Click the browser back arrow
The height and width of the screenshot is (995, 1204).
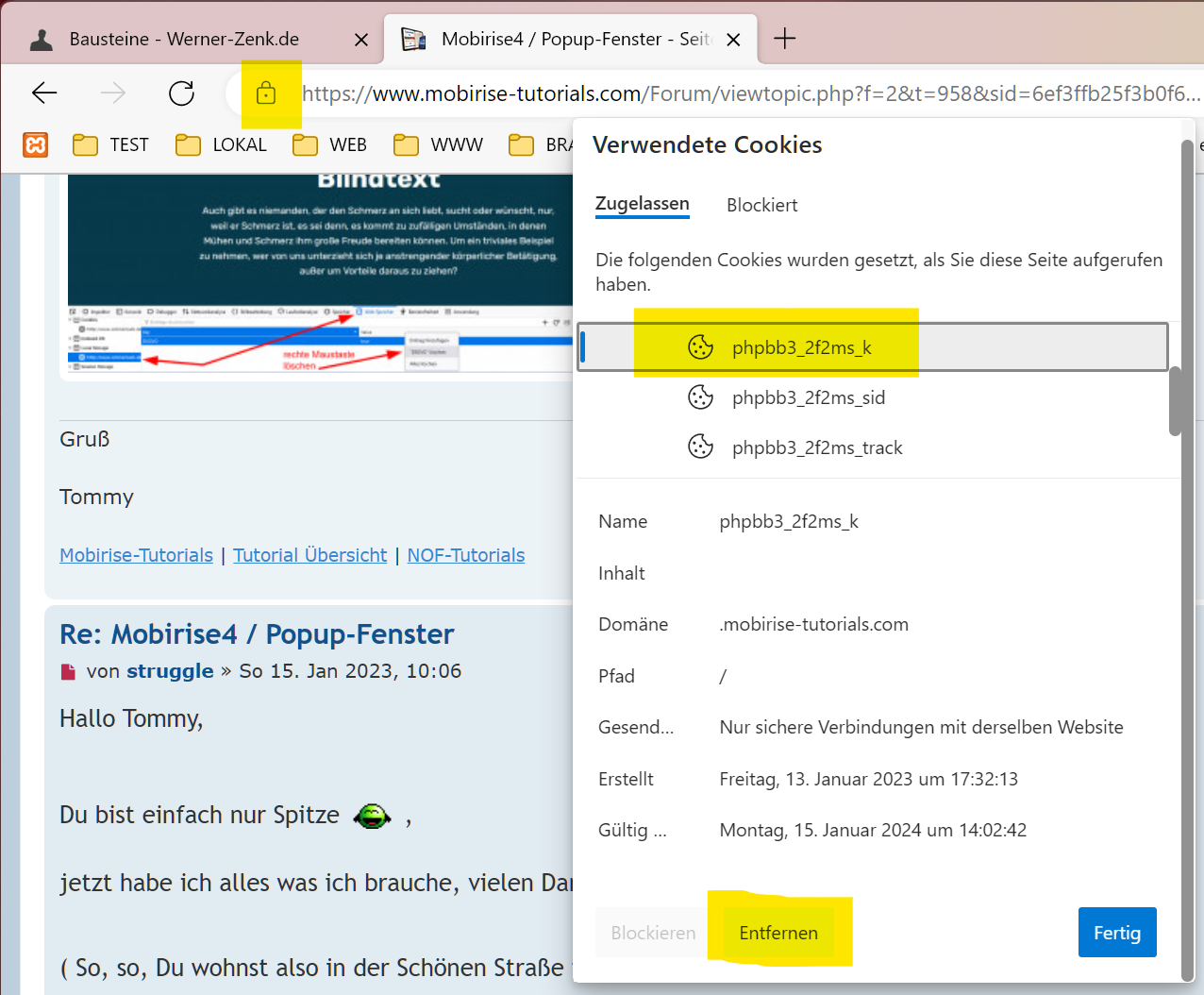coord(44,93)
